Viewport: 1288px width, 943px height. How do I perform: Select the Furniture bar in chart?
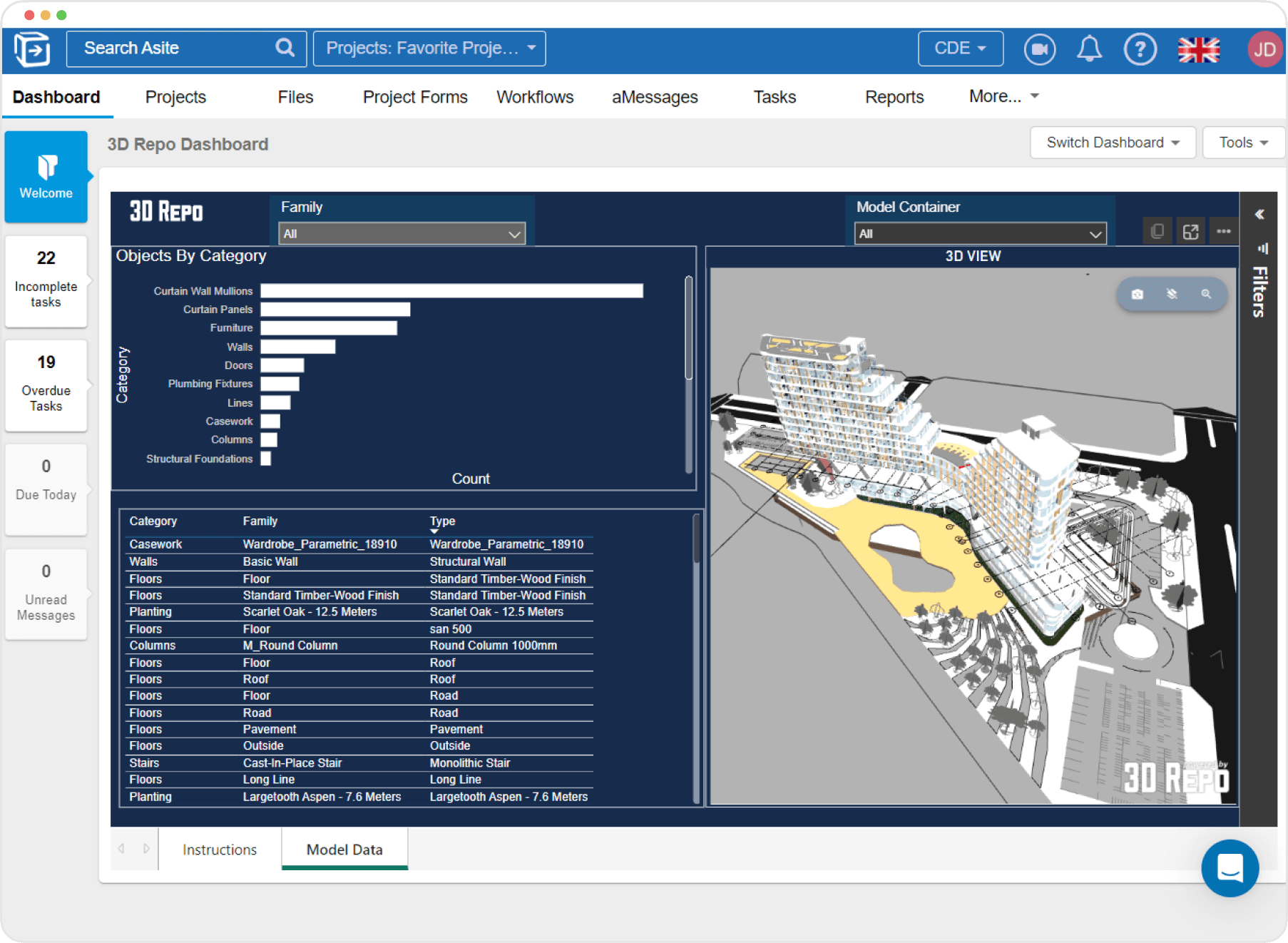[x=329, y=327]
